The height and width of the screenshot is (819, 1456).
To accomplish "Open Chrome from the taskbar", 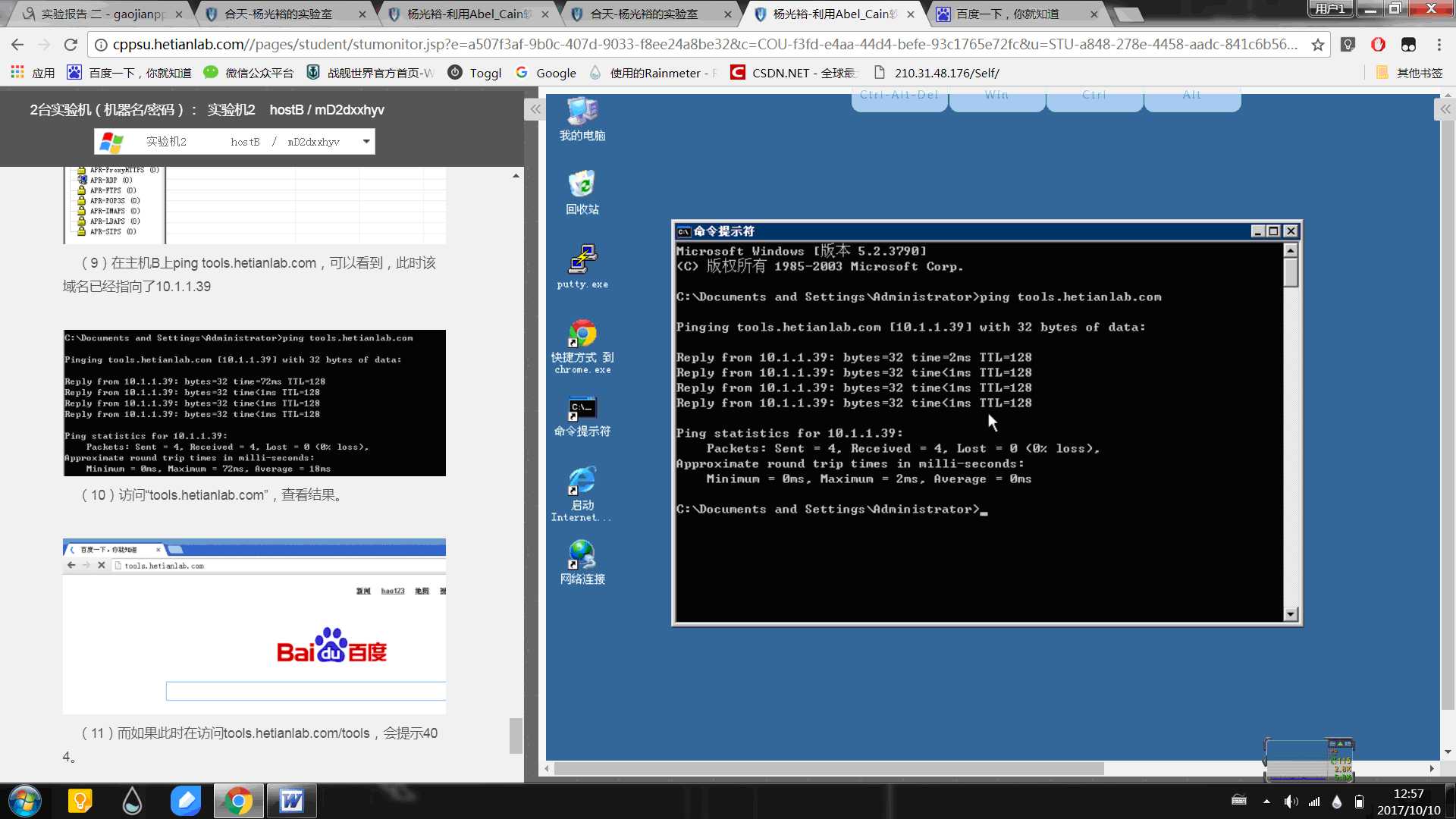I will pos(238,801).
